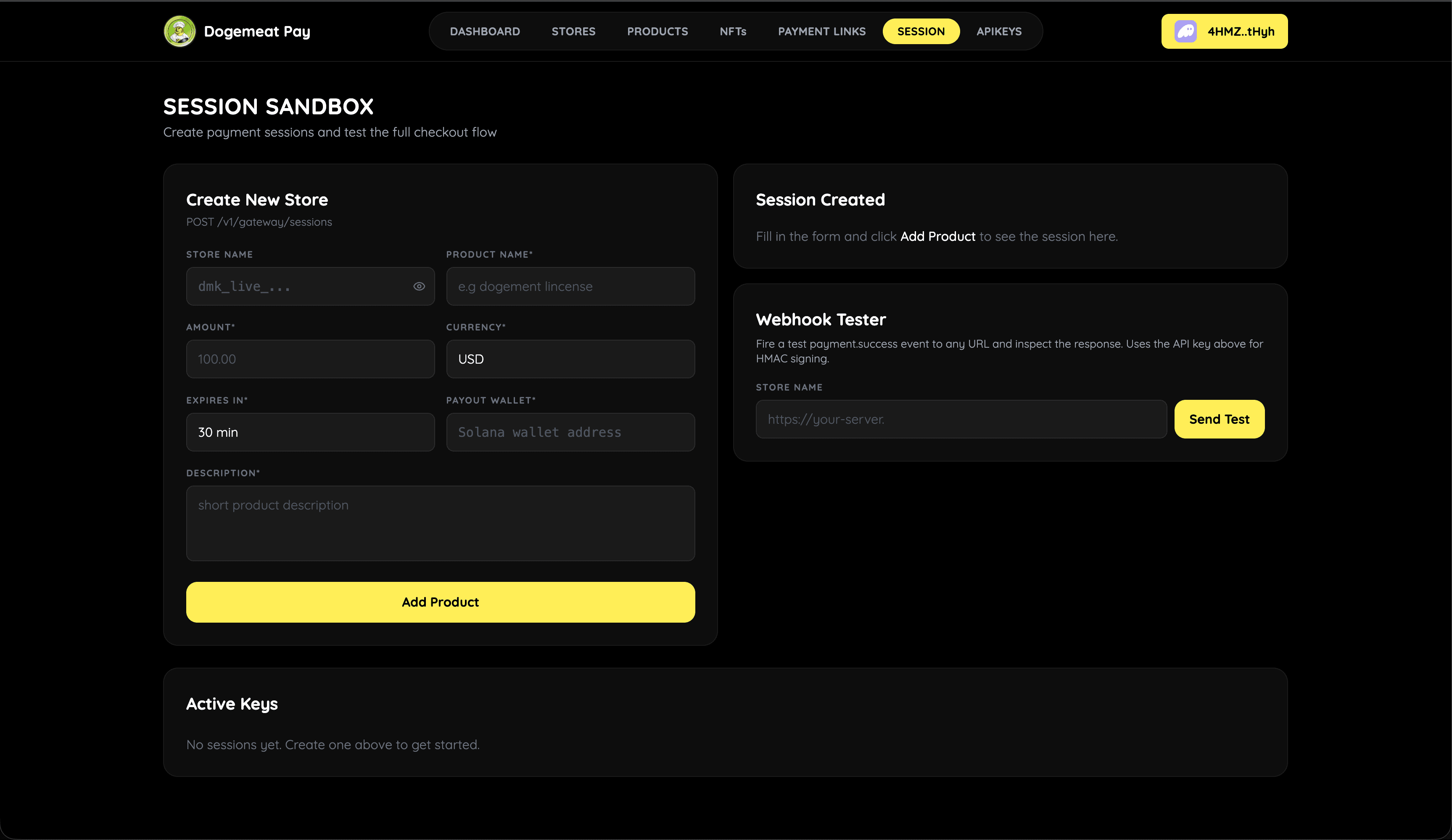Switch to the Products tab
Screen dimensions: 1452x840
coord(657,31)
